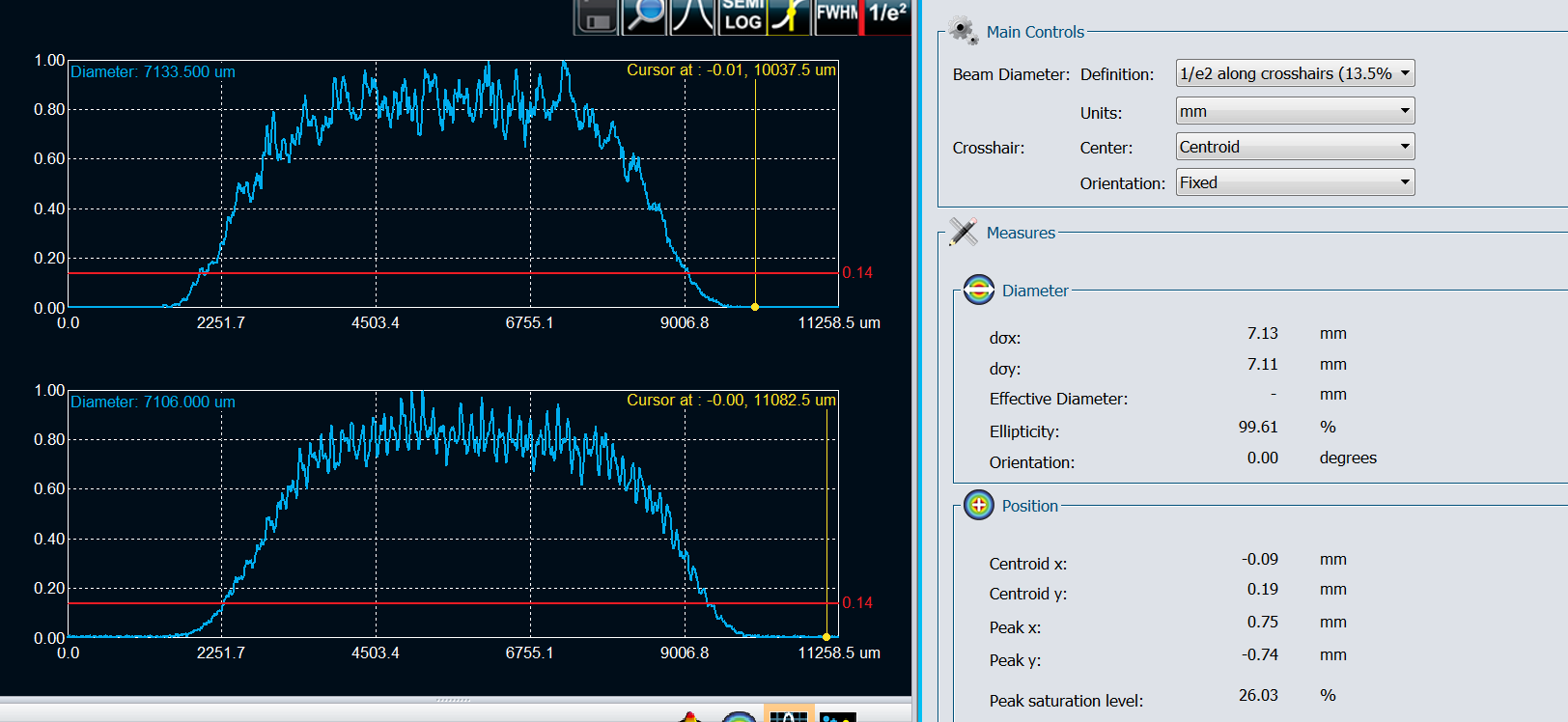Click the Peak y value -0.74

point(1260,654)
